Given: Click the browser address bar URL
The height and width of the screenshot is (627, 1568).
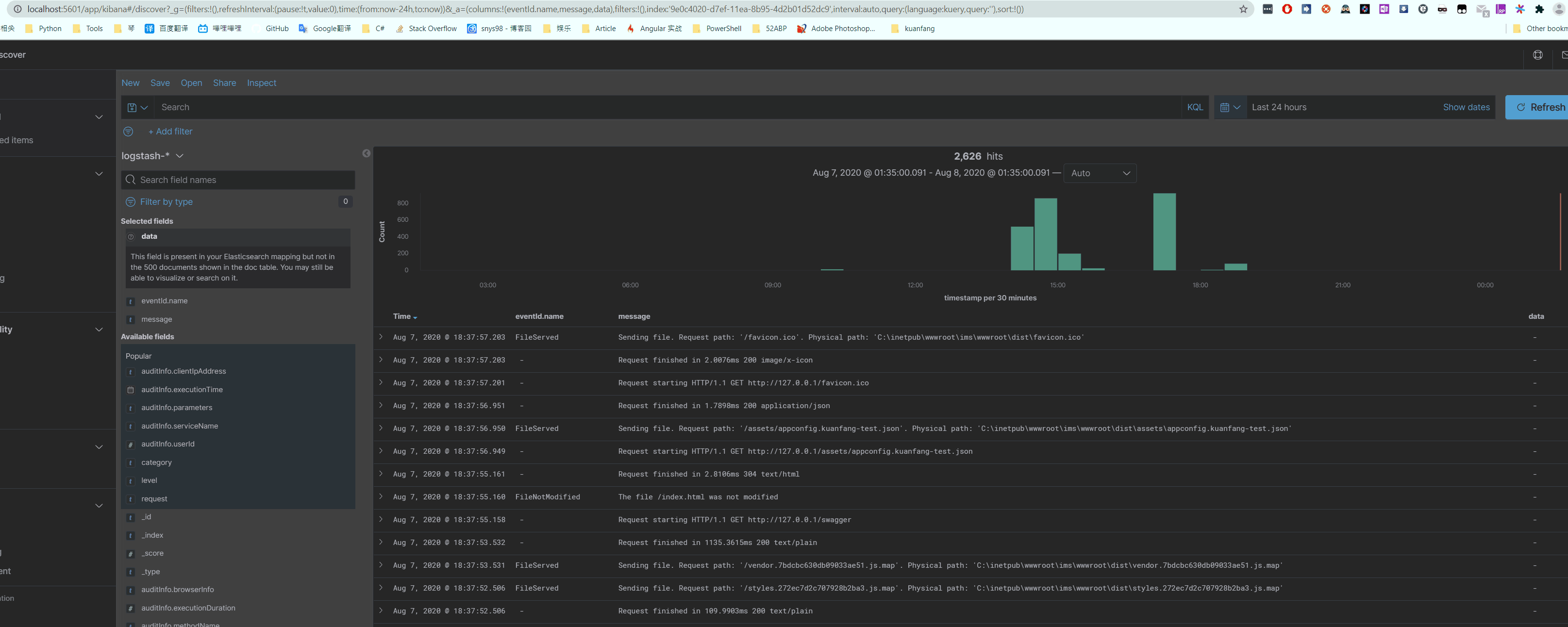Looking at the screenshot, I should (525, 9).
